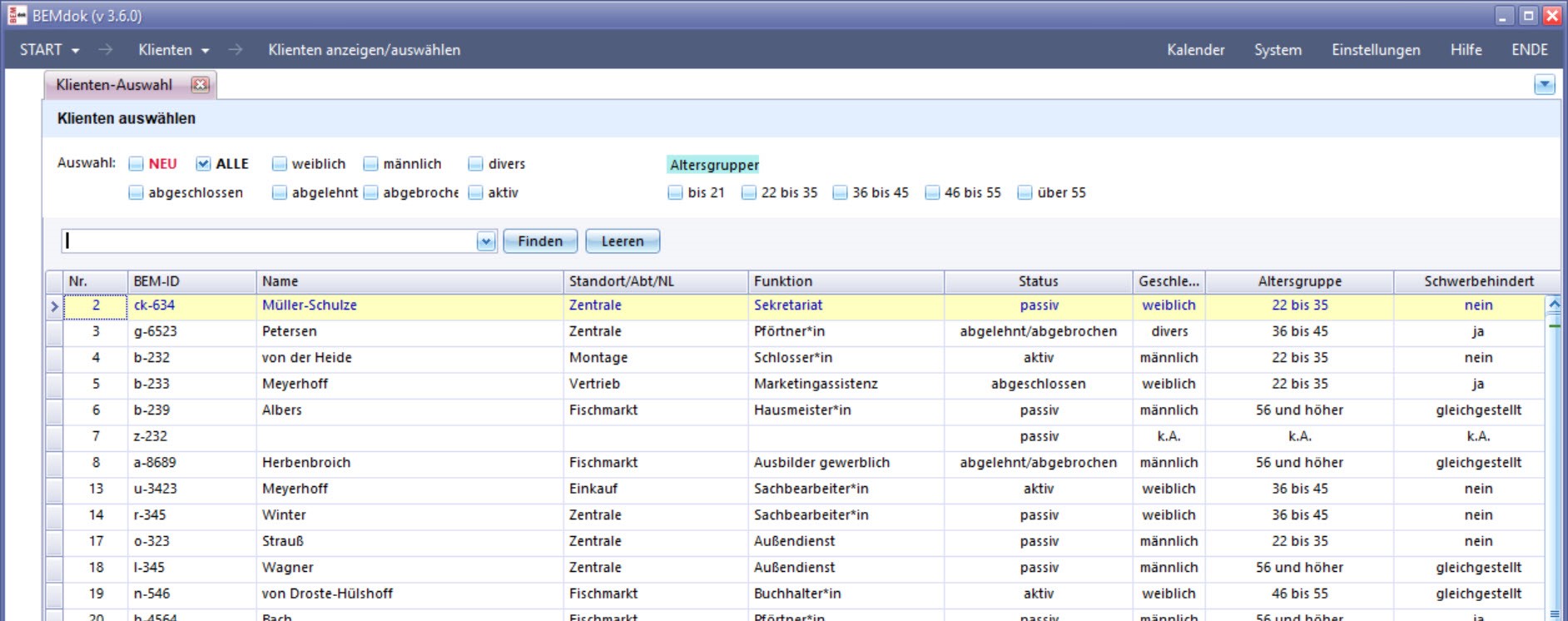Open the Hilfe menu

coord(1466,50)
